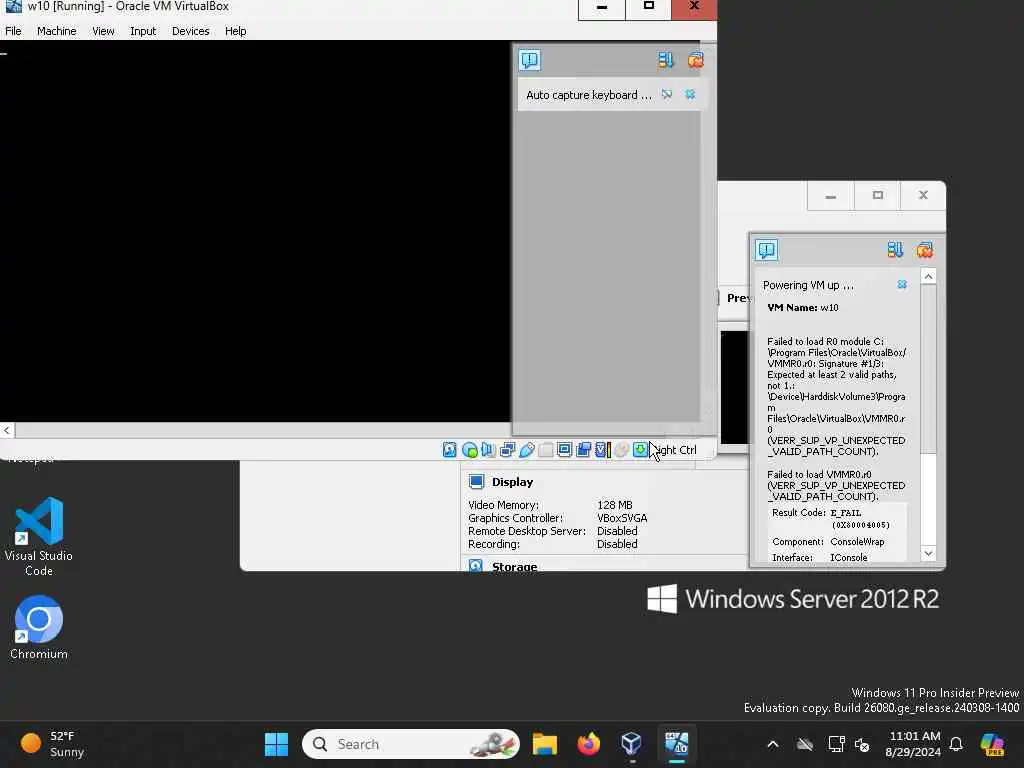Delete all notifications in the w10 window
Screen dimensions: 1024x768
click(696, 60)
